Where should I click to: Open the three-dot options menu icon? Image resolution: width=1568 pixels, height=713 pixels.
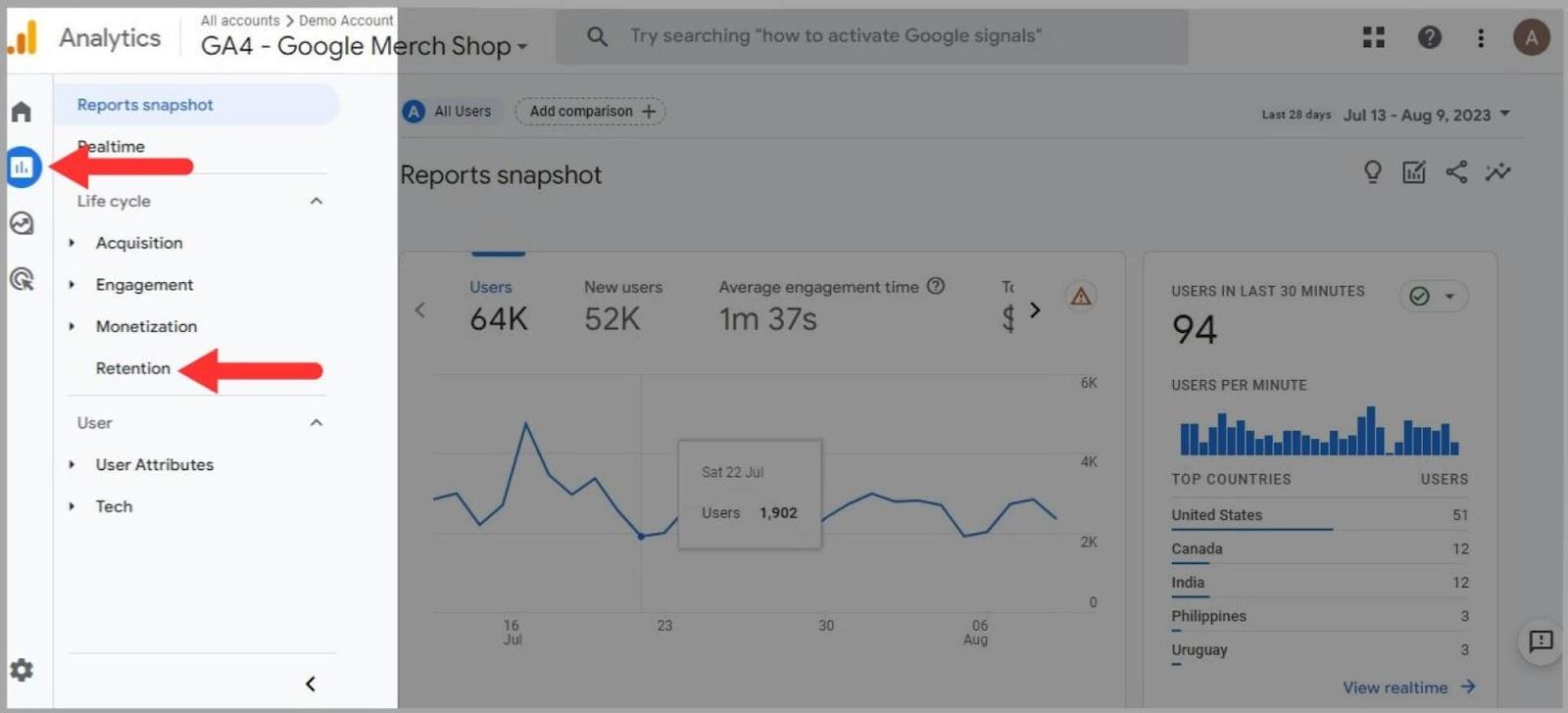tap(1481, 36)
